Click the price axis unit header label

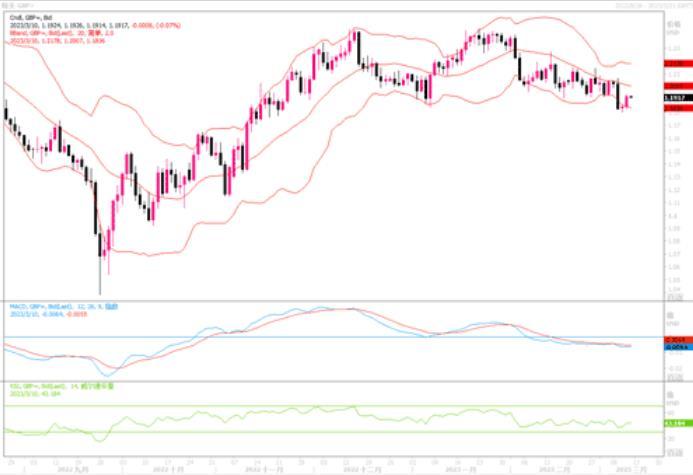click(673, 28)
